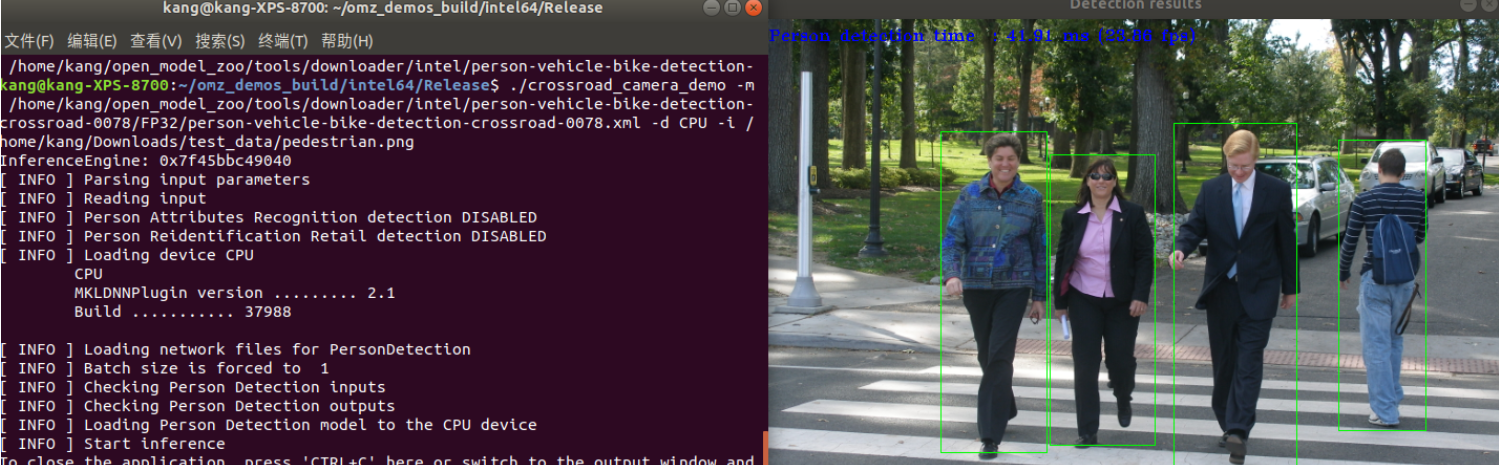1499x465 pixels.
Task: Click the 'Parsing input parameters' log line
Action: tap(155, 180)
